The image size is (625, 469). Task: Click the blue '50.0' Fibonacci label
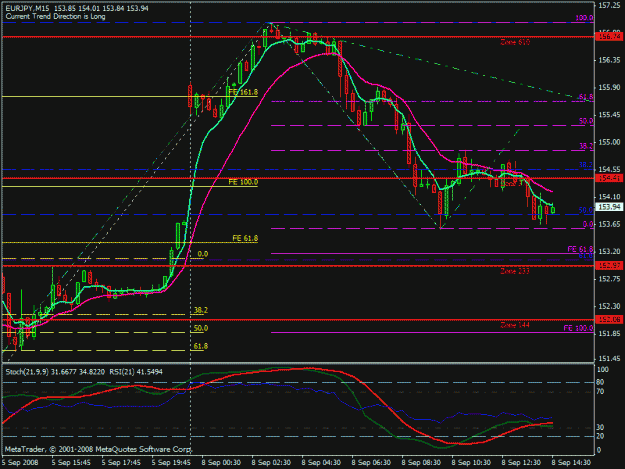tap(586, 210)
